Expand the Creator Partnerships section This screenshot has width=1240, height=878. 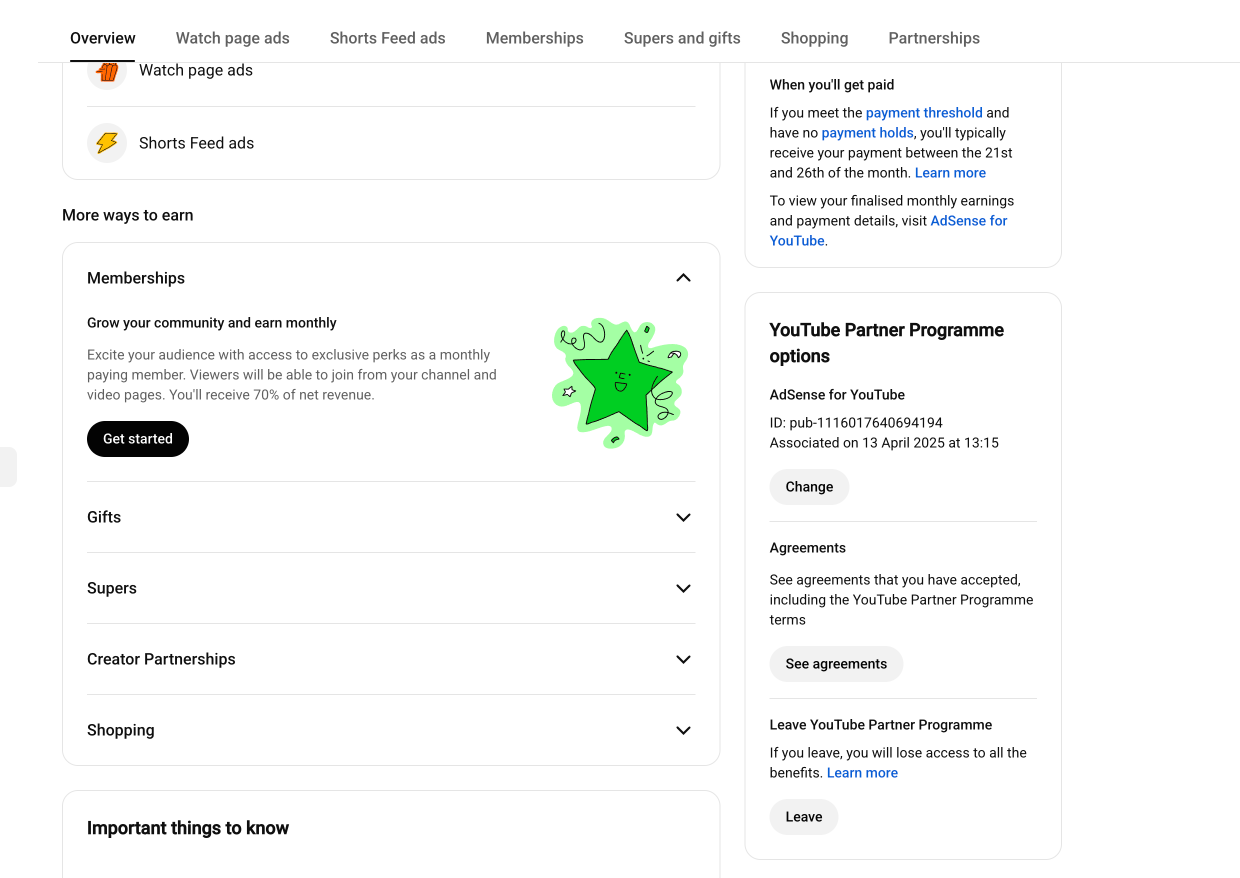tap(683, 659)
